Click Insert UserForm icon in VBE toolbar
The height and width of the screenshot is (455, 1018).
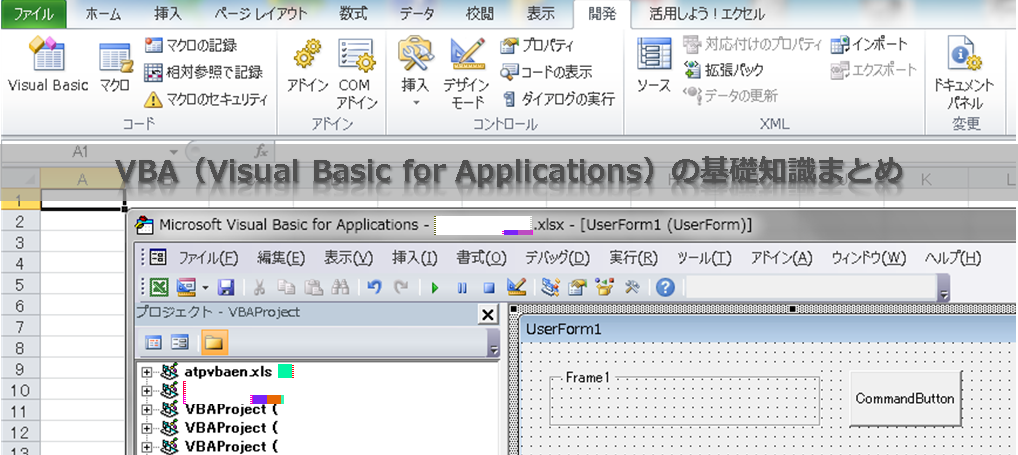(x=187, y=287)
